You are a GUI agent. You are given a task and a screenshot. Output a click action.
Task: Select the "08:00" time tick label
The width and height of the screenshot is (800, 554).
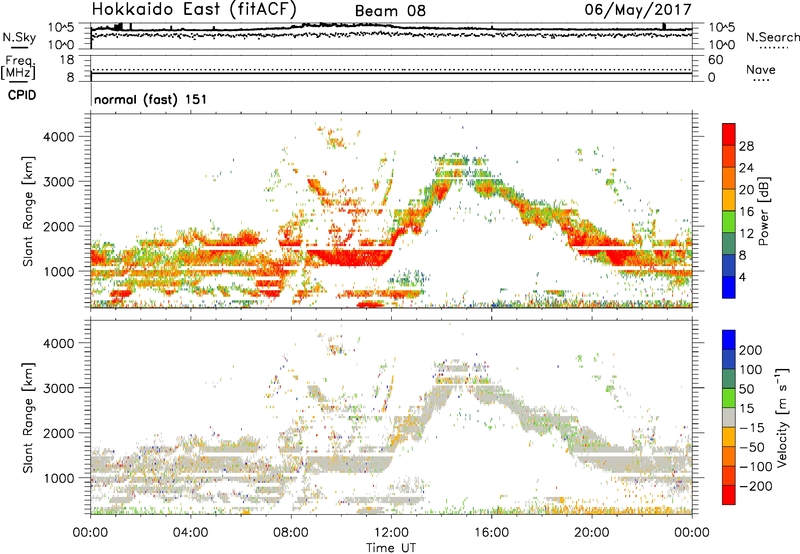click(x=291, y=533)
